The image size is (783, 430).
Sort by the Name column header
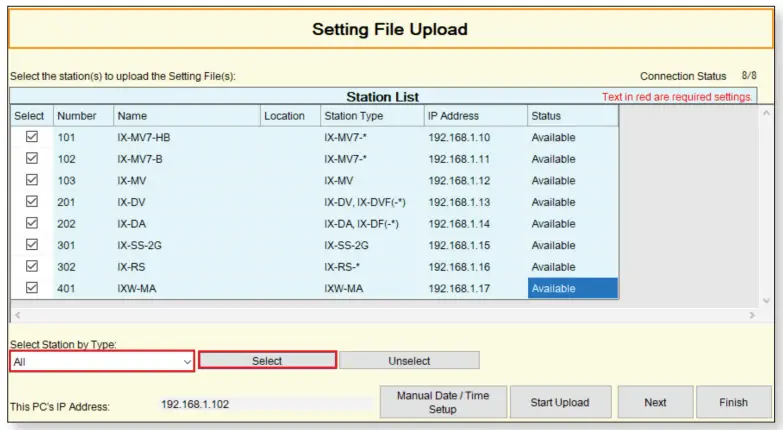point(187,116)
